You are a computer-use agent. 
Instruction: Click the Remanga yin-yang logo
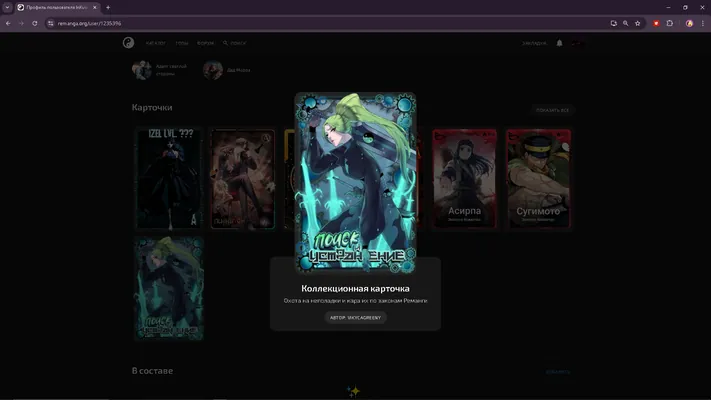(128, 43)
